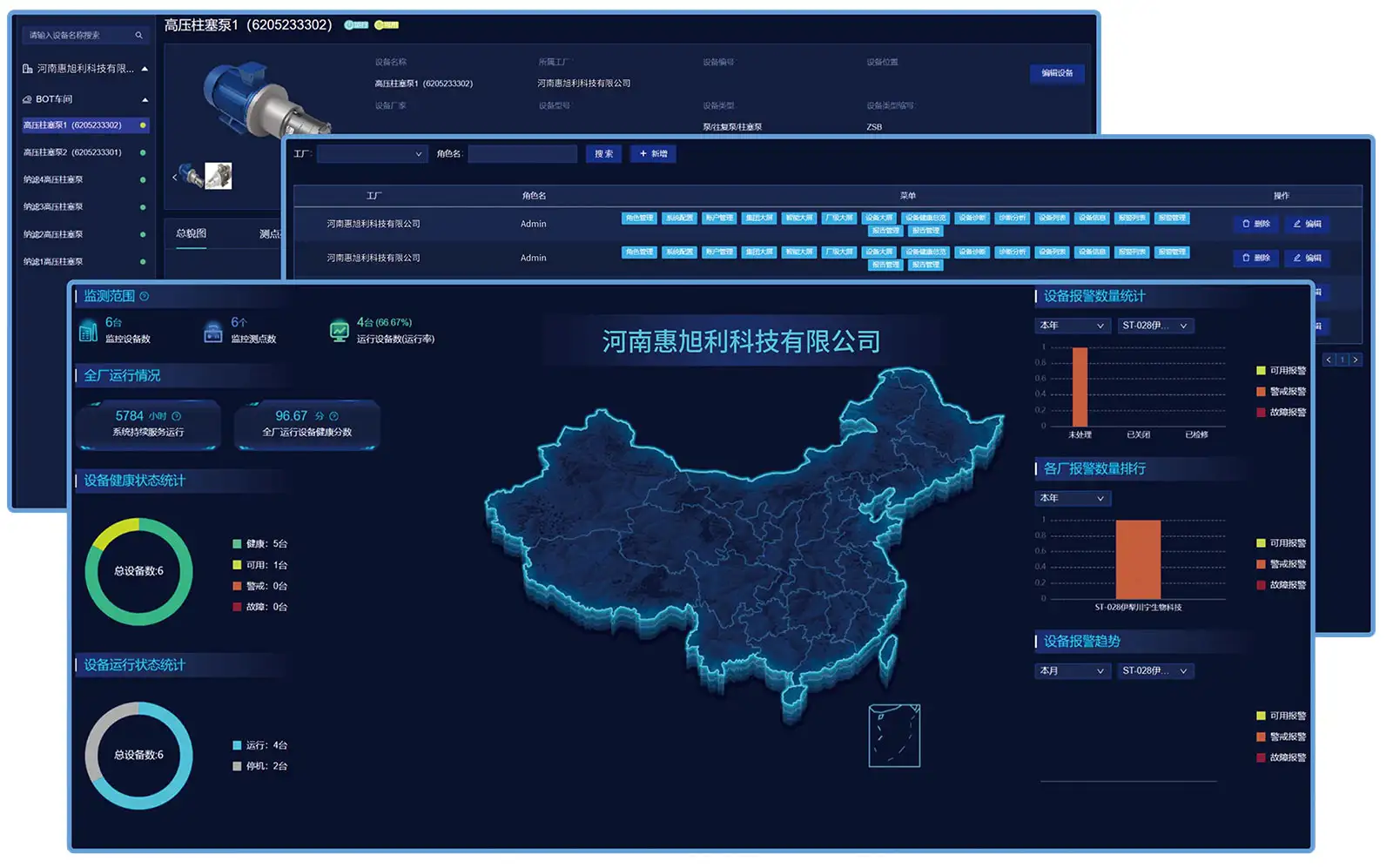Click the 运行 blue legend swatch in running status chart
Viewport: 1393px width, 868px height.
237,745
